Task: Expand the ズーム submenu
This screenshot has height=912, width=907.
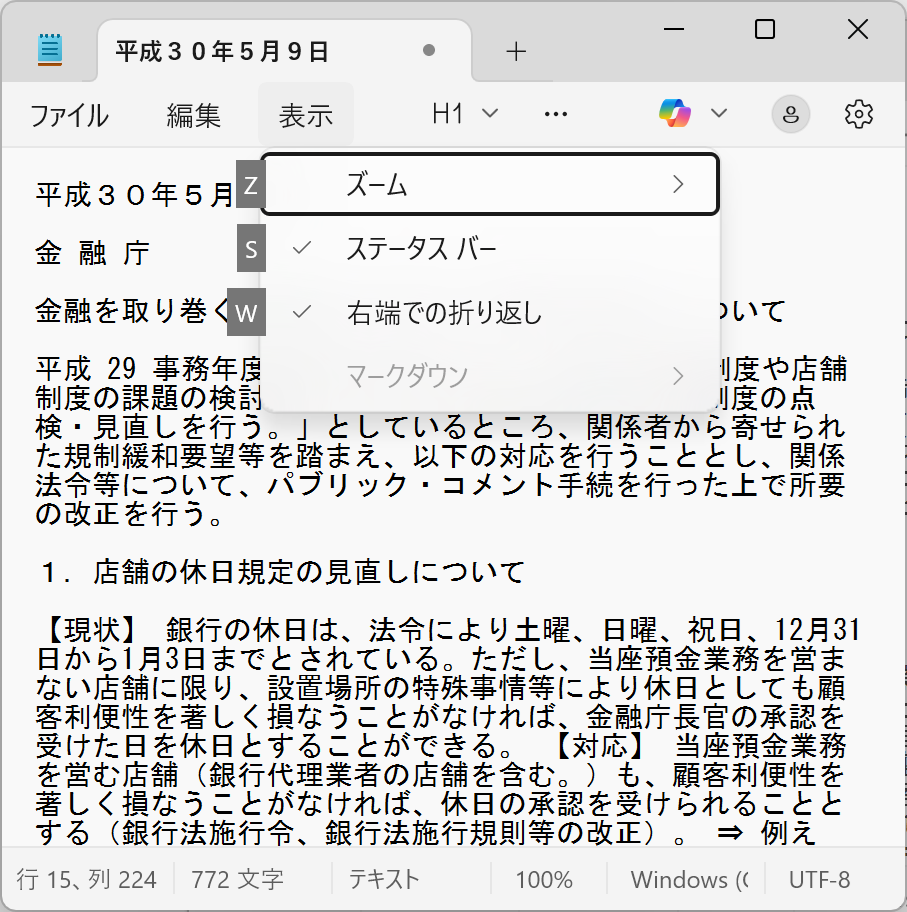Action: pyautogui.click(x=490, y=184)
